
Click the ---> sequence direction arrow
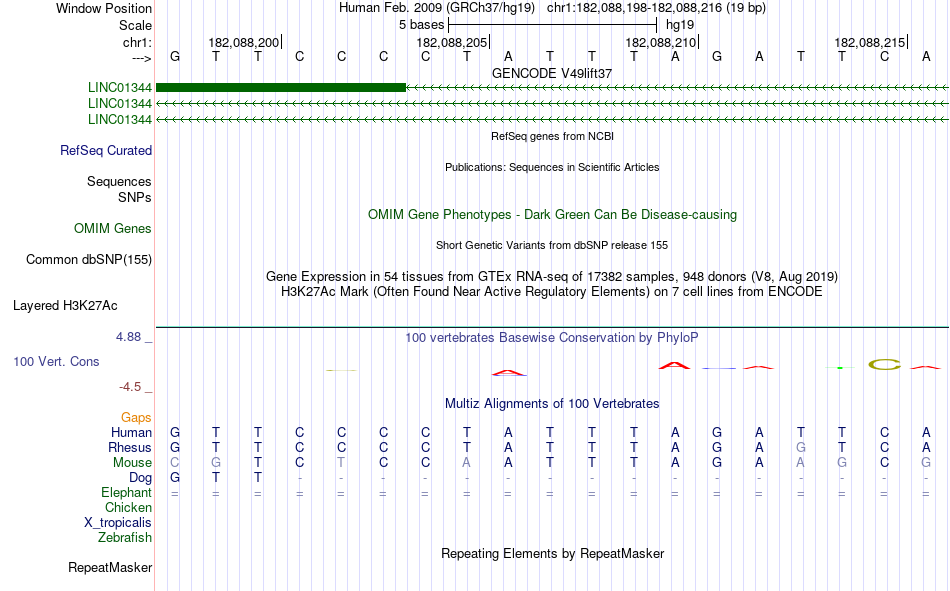coord(141,58)
